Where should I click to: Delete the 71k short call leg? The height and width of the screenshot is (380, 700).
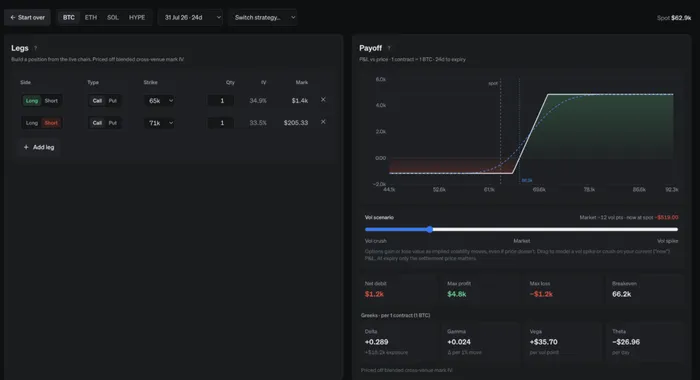[323, 122]
